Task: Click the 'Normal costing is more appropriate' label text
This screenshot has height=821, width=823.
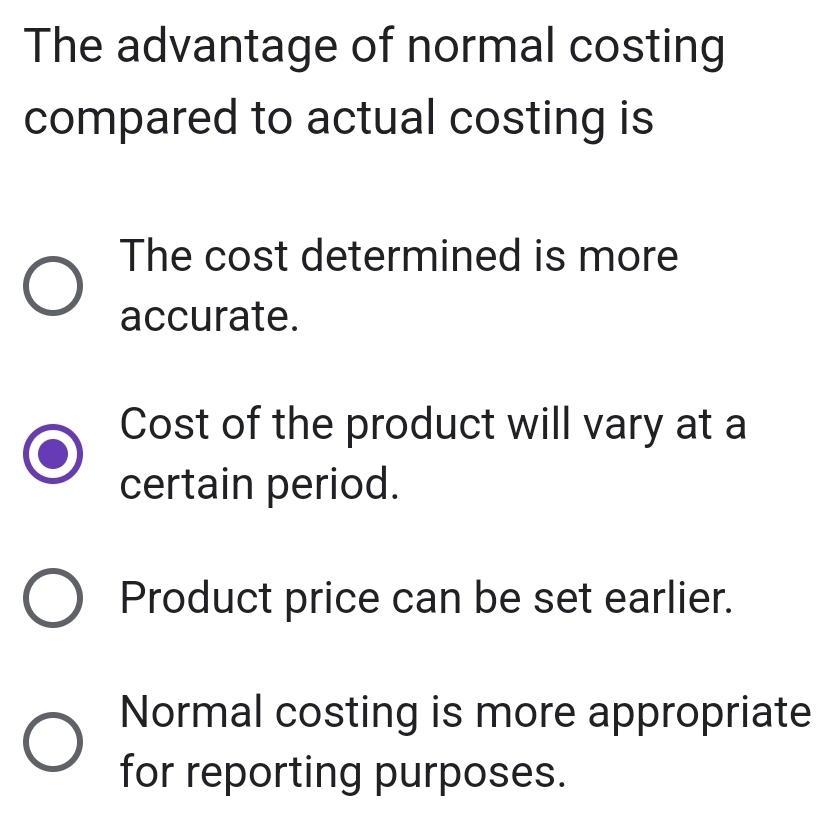Action: click(x=464, y=712)
